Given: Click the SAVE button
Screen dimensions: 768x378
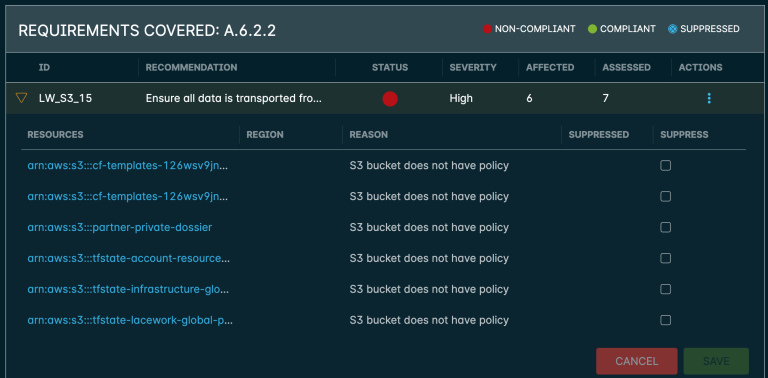Looking at the screenshot, I should pyautogui.click(x=716, y=361).
